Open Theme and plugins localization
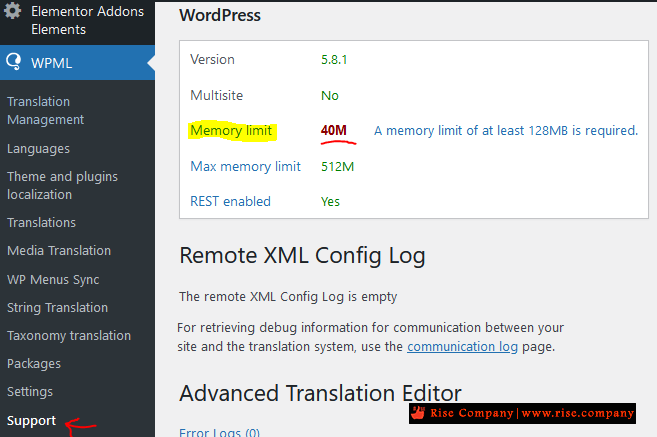 click(x=62, y=186)
